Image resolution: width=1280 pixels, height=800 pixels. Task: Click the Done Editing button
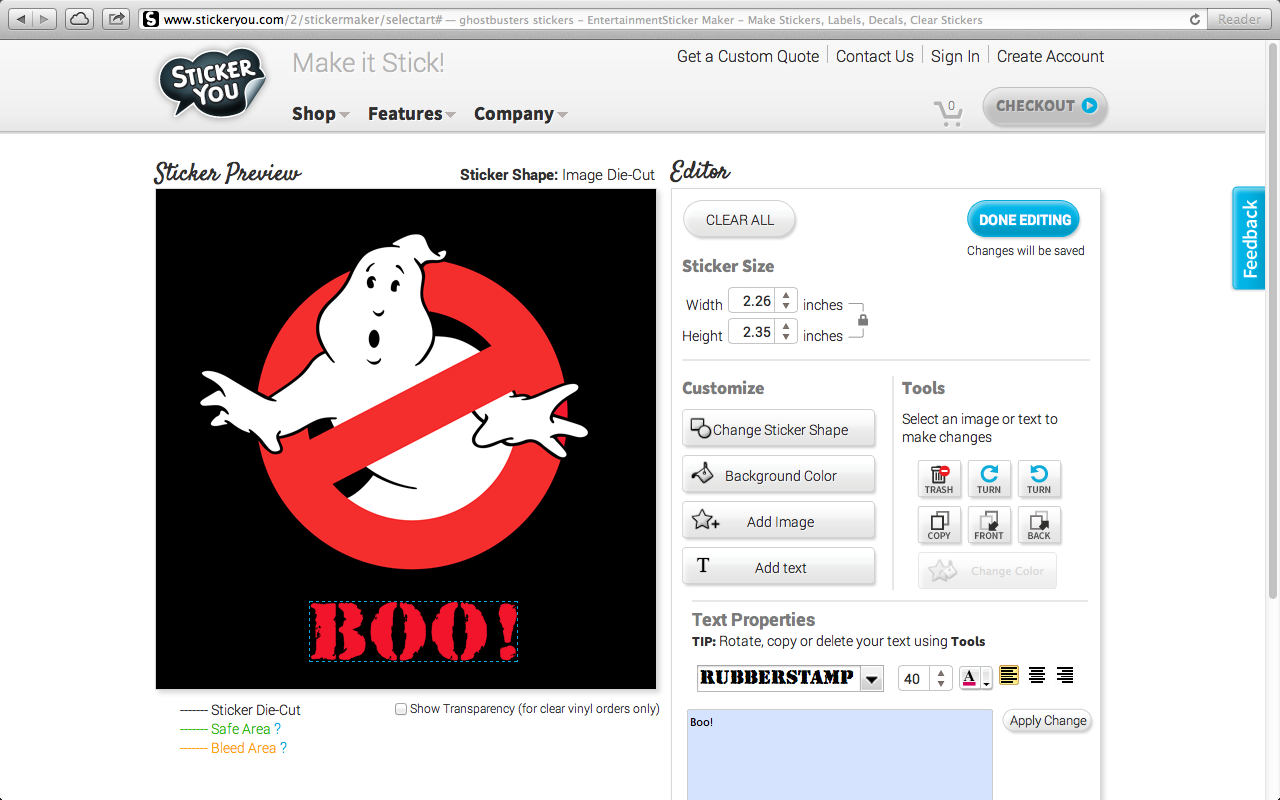point(1024,220)
